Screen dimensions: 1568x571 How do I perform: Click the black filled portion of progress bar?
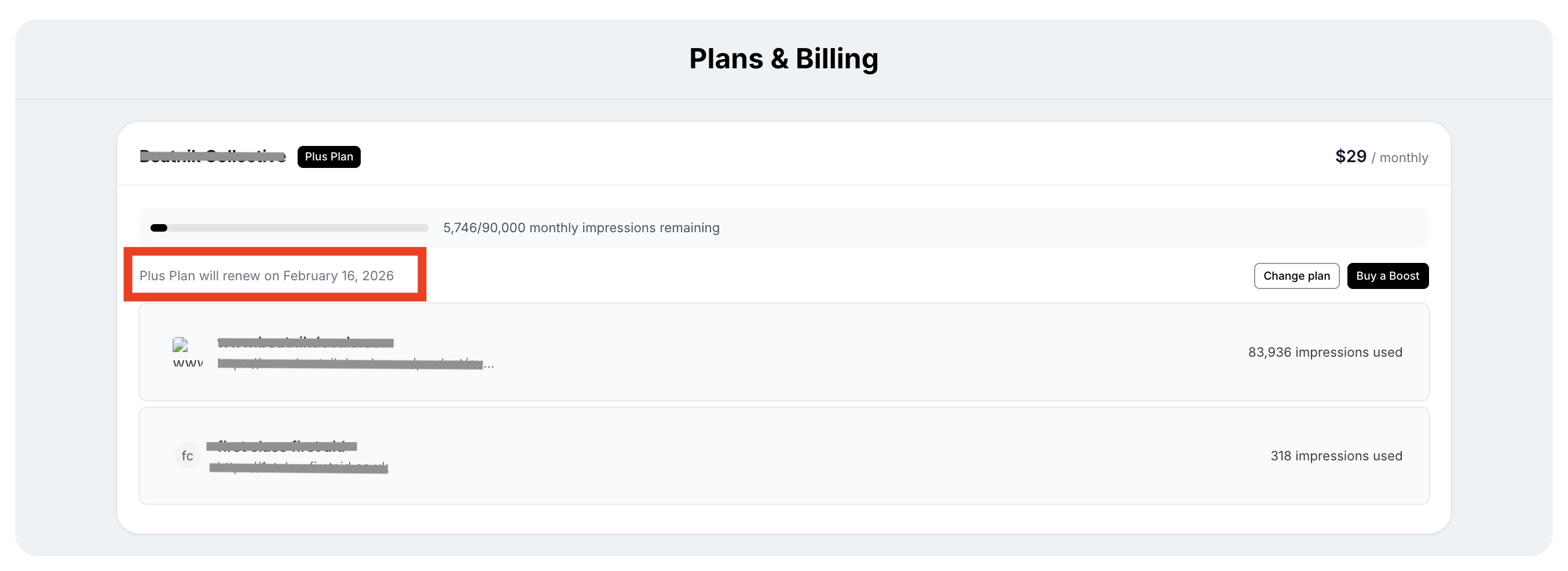click(x=159, y=228)
